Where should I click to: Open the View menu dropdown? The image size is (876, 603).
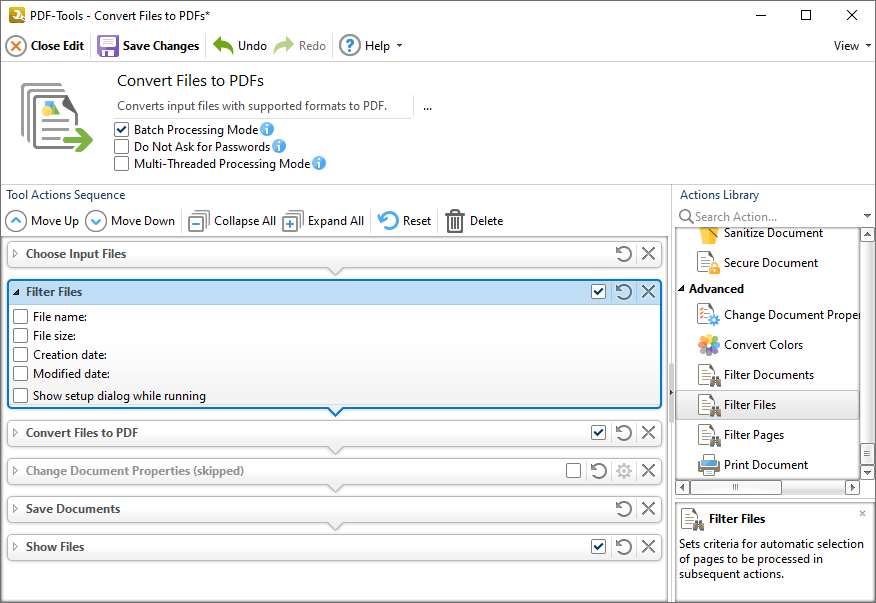coord(849,45)
